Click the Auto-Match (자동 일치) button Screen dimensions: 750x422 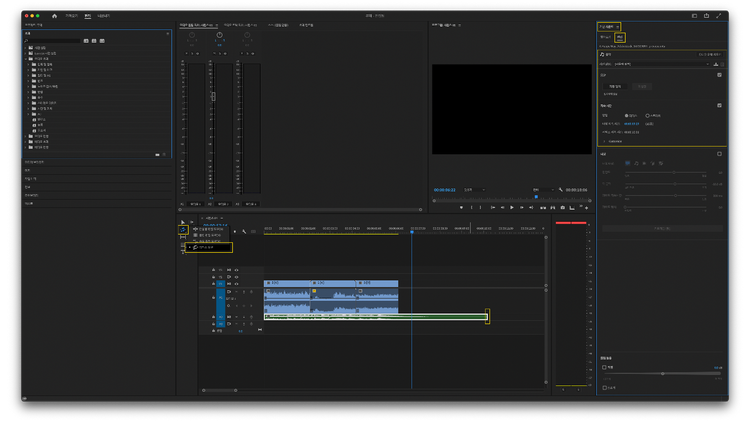coord(615,86)
